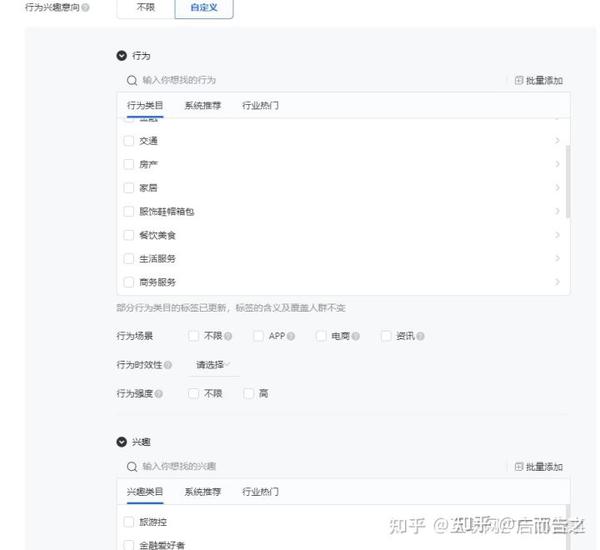The width and height of the screenshot is (600, 550).
Task: Switch to 系统推荐 tab under 兴趣
Action: pos(203,492)
